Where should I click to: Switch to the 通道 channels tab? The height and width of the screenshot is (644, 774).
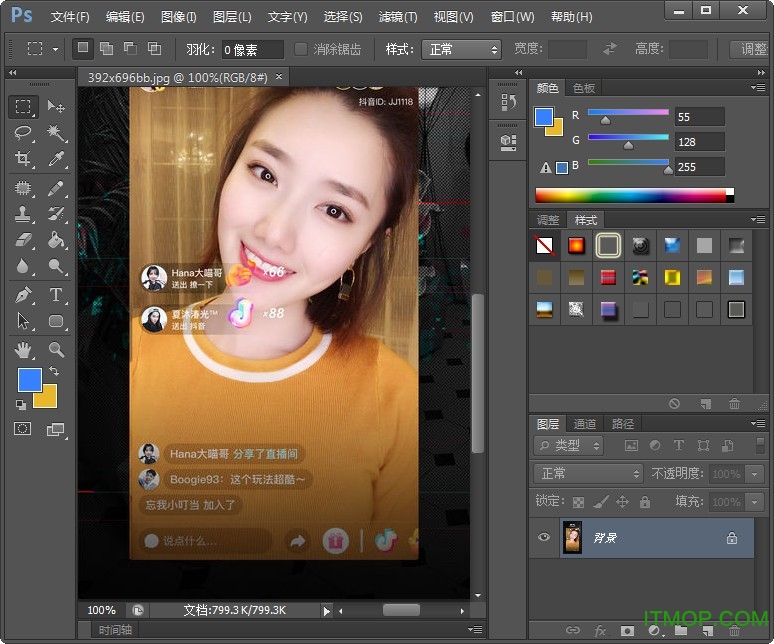(x=585, y=424)
